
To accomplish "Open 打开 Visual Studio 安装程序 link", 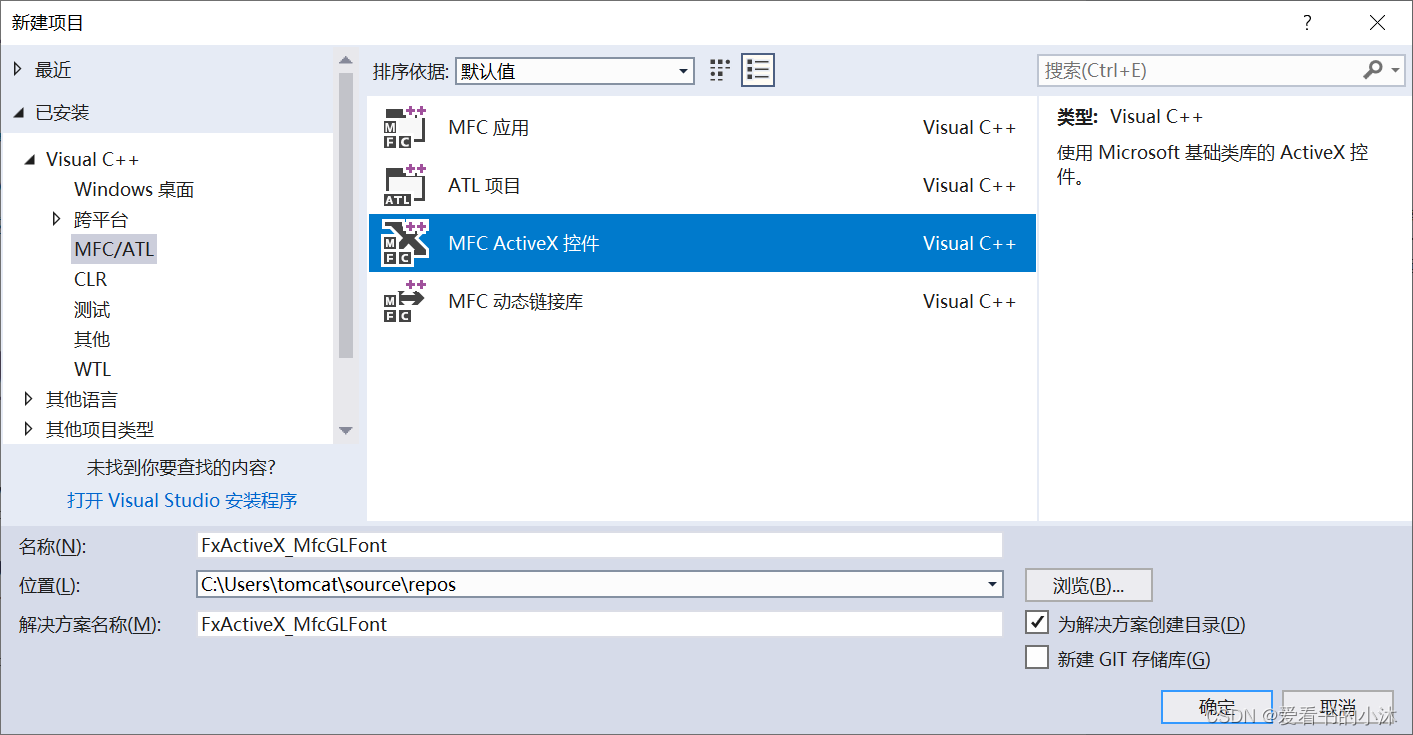I will 182,500.
